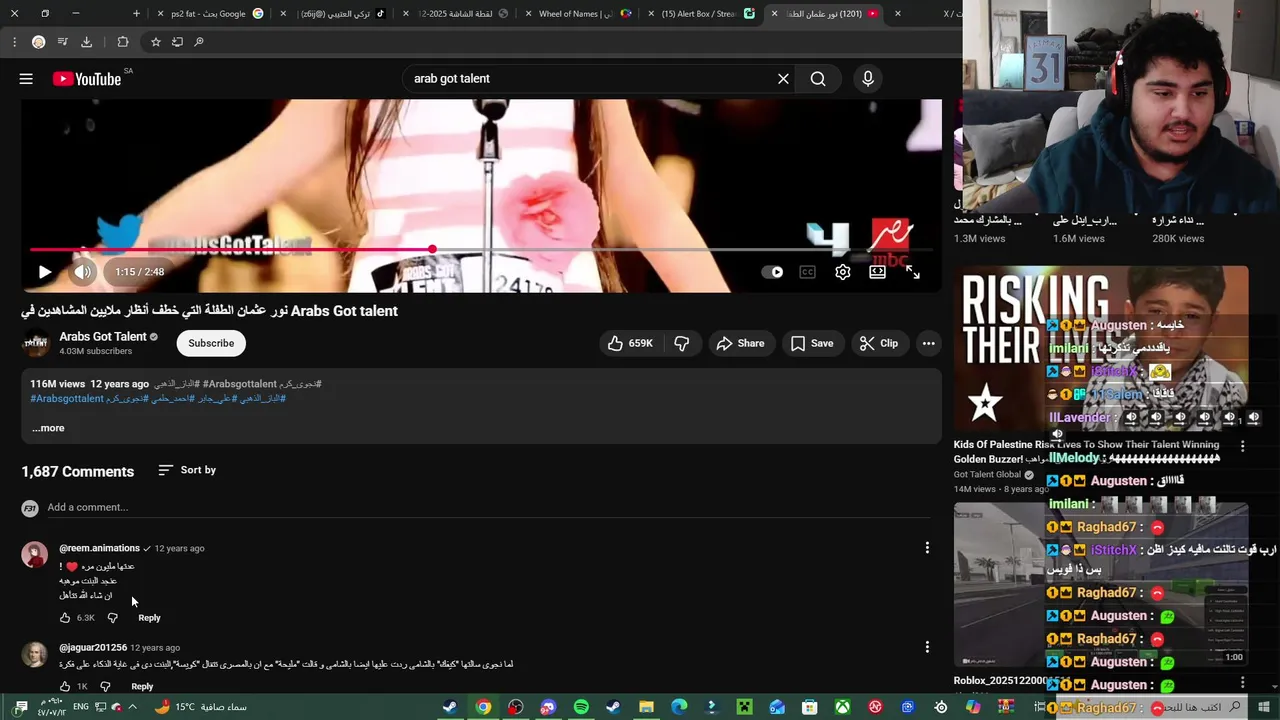Enter fullscreen mode in the player
Viewport: 1280px width, 720px height.
tap(913, 272)
